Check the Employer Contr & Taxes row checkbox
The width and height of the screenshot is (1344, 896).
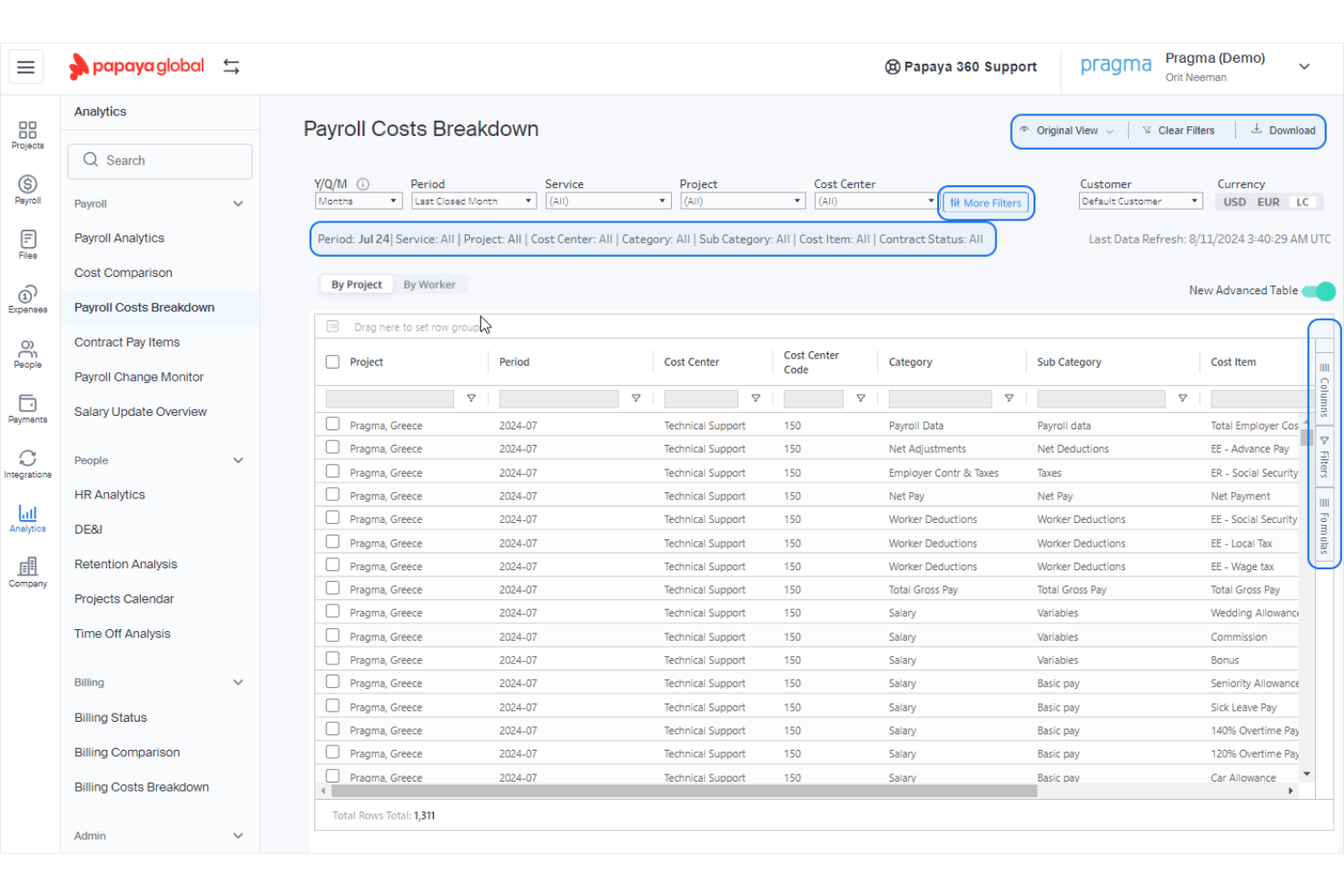[332, 471]
